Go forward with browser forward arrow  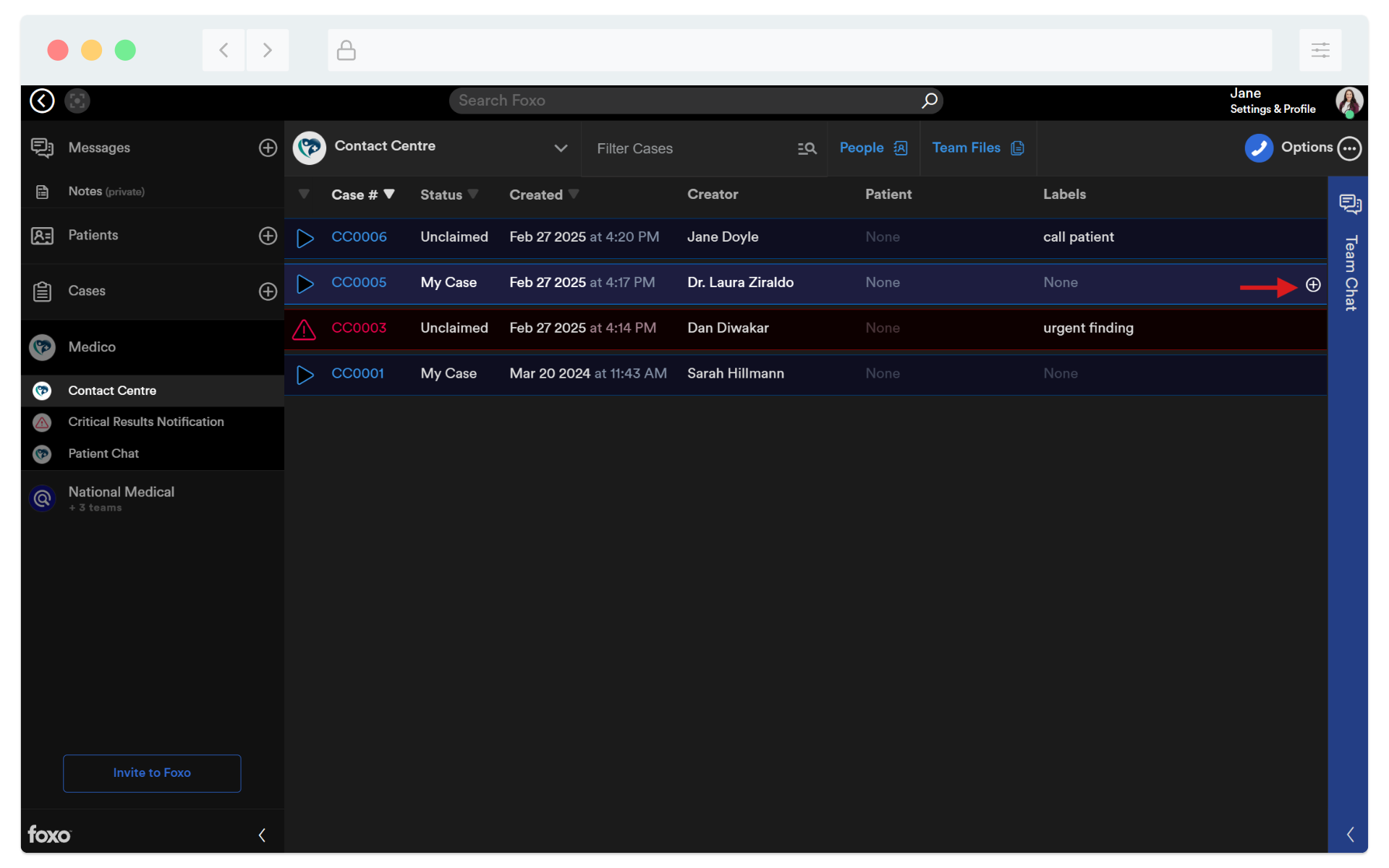pyautogui.click(x=268, y=50)
